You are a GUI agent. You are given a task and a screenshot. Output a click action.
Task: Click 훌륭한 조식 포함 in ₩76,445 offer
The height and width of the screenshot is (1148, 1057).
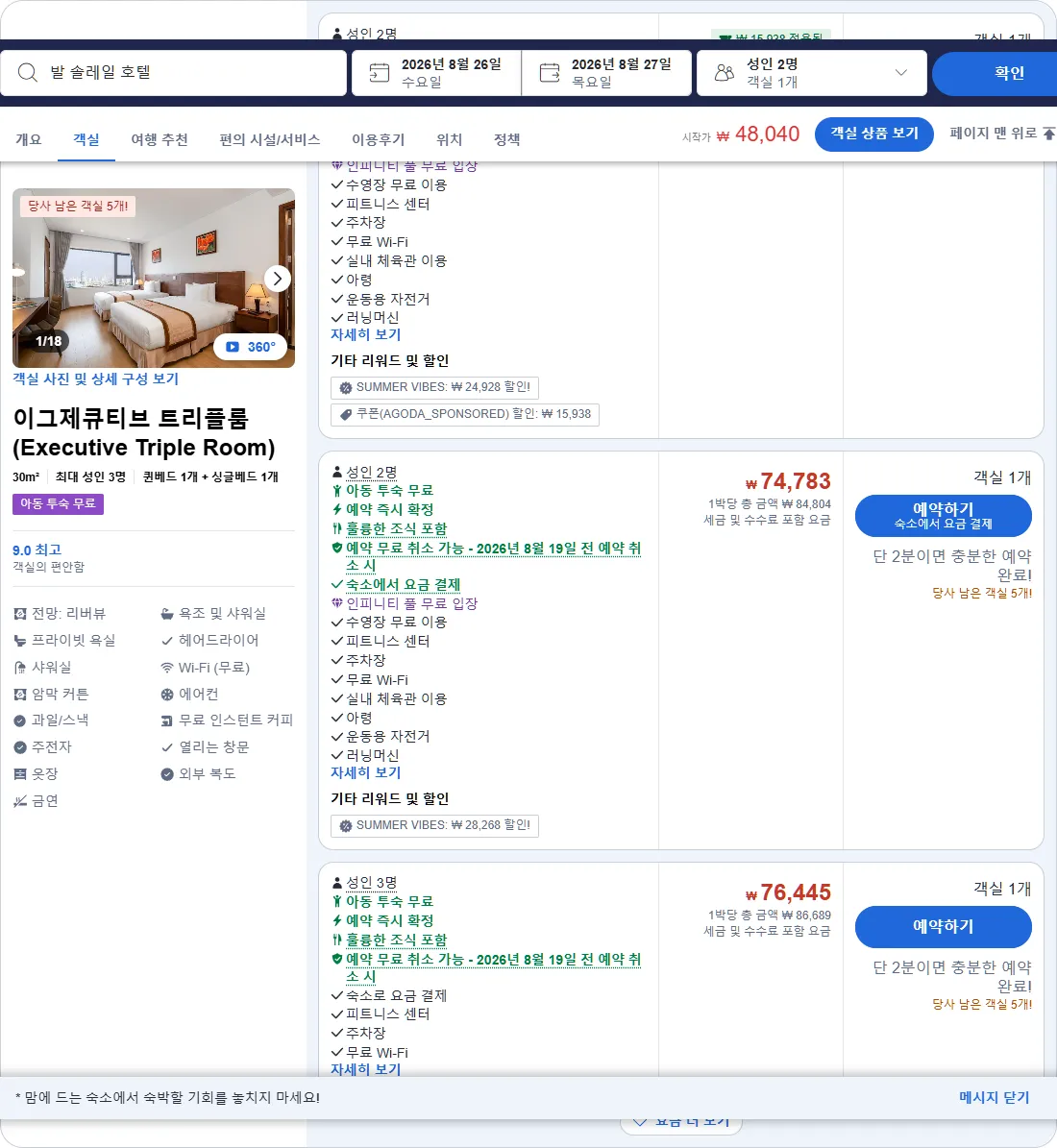tap(396, 940)
